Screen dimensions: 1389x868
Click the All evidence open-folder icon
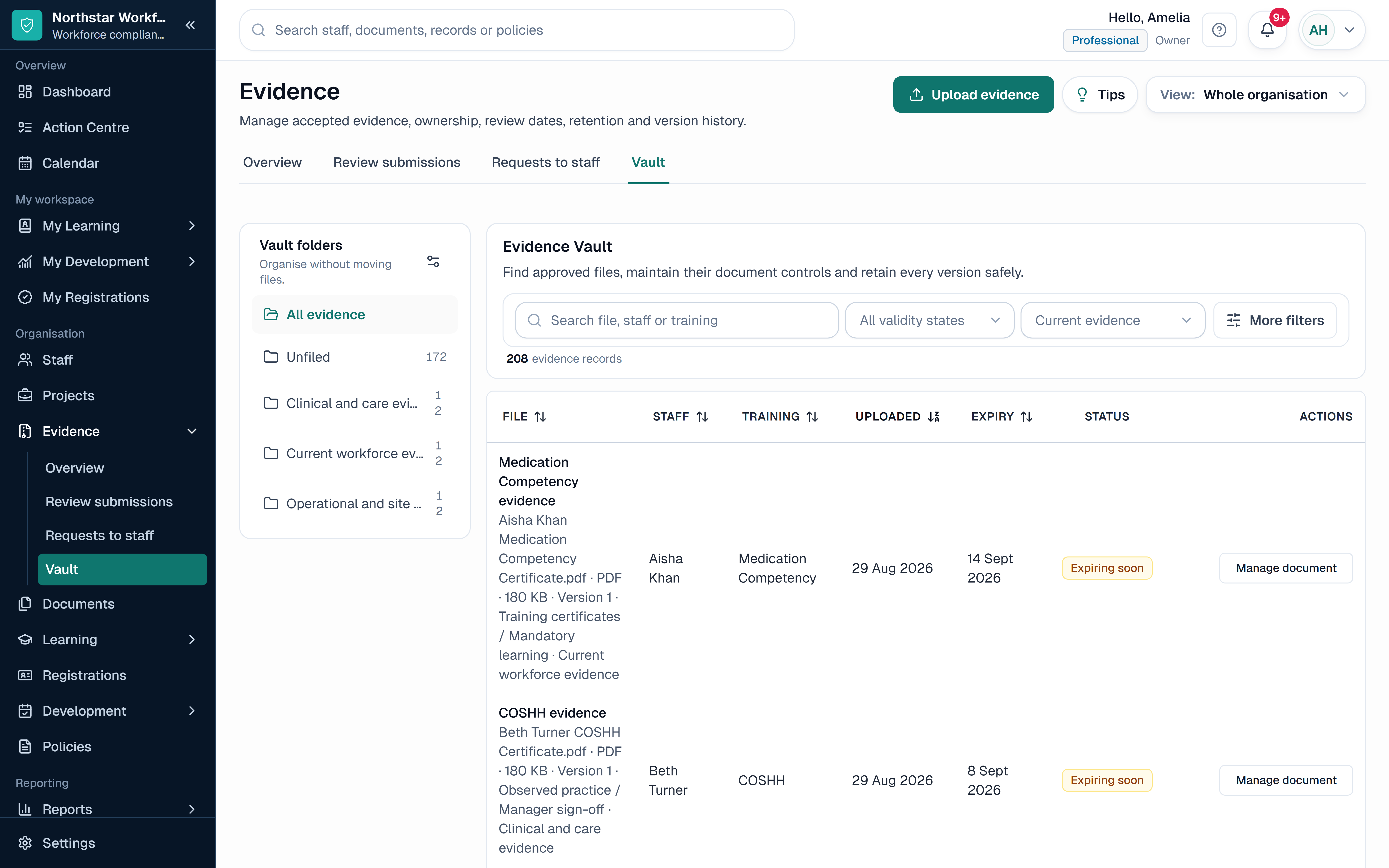[271, 315]
